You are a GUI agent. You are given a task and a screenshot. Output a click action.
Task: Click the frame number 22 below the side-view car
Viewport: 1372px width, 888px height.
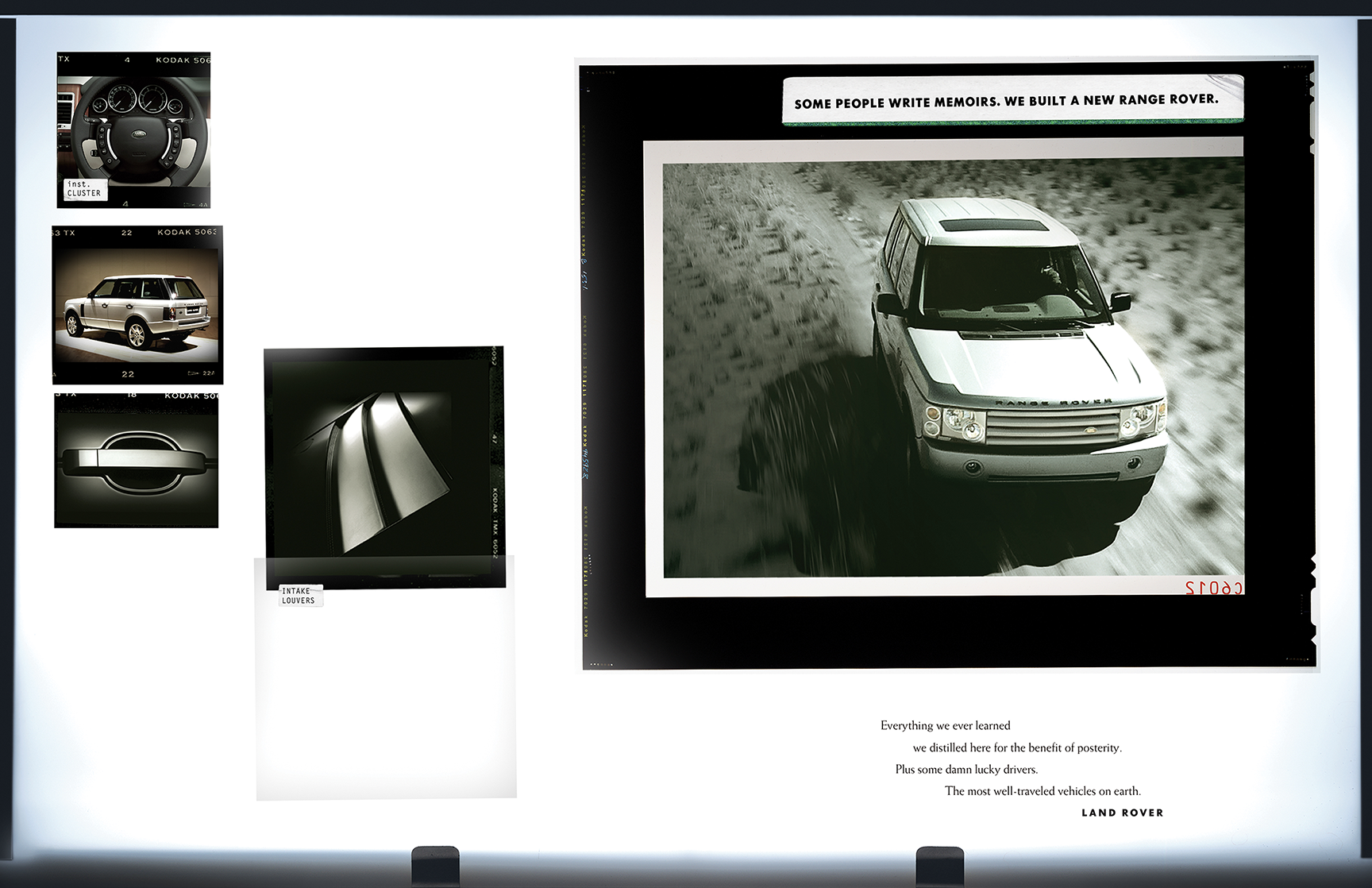coord(128,374)
